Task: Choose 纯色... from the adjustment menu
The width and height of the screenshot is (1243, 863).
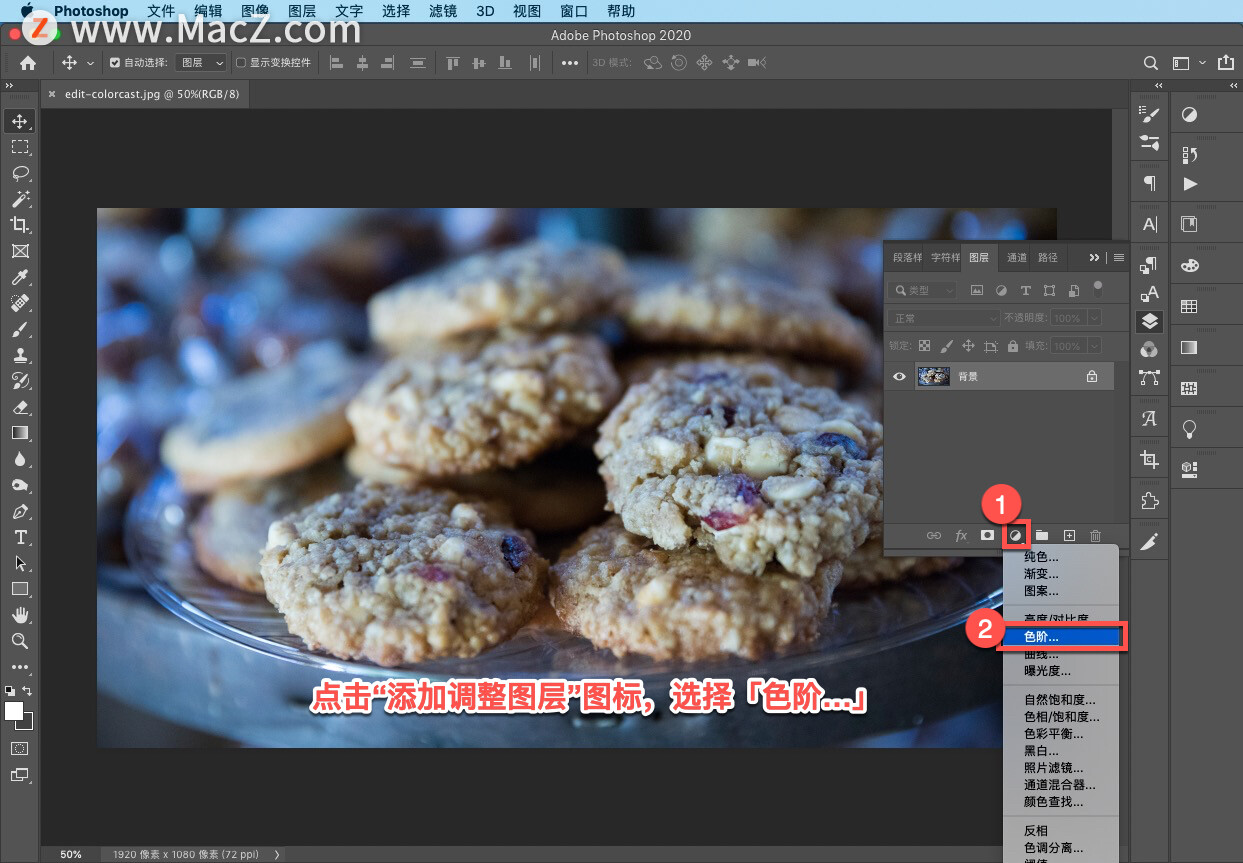Action: click(x=1063, y=557)
